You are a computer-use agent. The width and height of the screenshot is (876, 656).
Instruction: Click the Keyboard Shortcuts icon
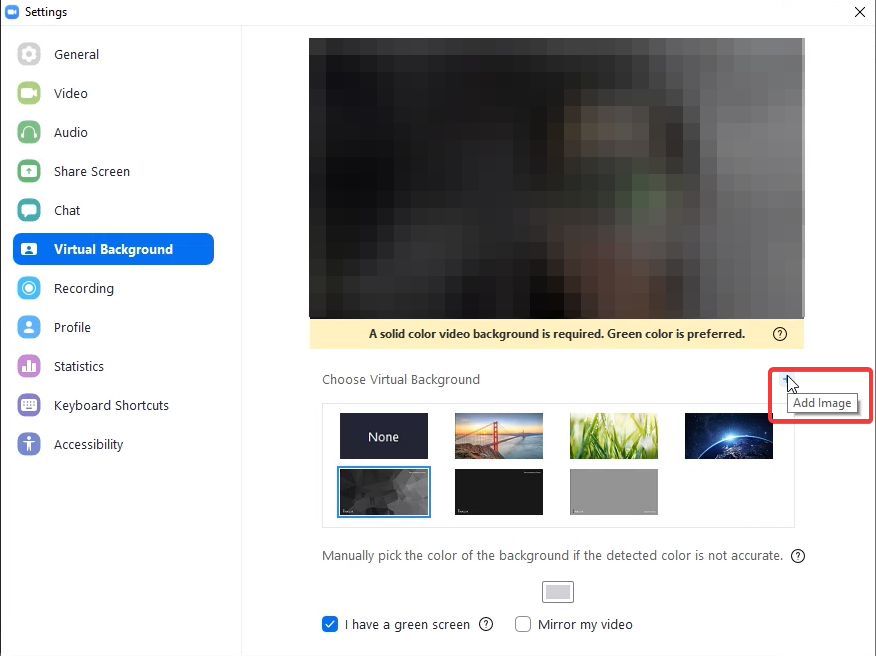[x=28, y=405]
